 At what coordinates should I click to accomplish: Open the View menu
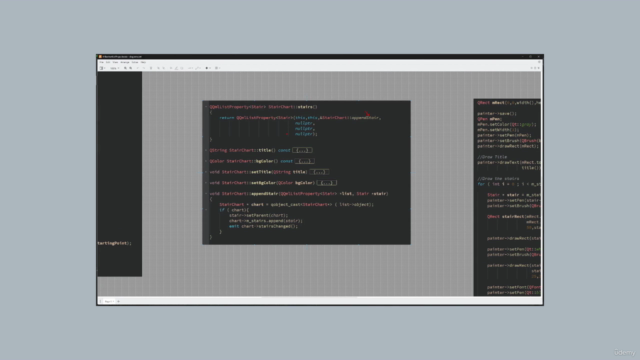click(116, 62)
